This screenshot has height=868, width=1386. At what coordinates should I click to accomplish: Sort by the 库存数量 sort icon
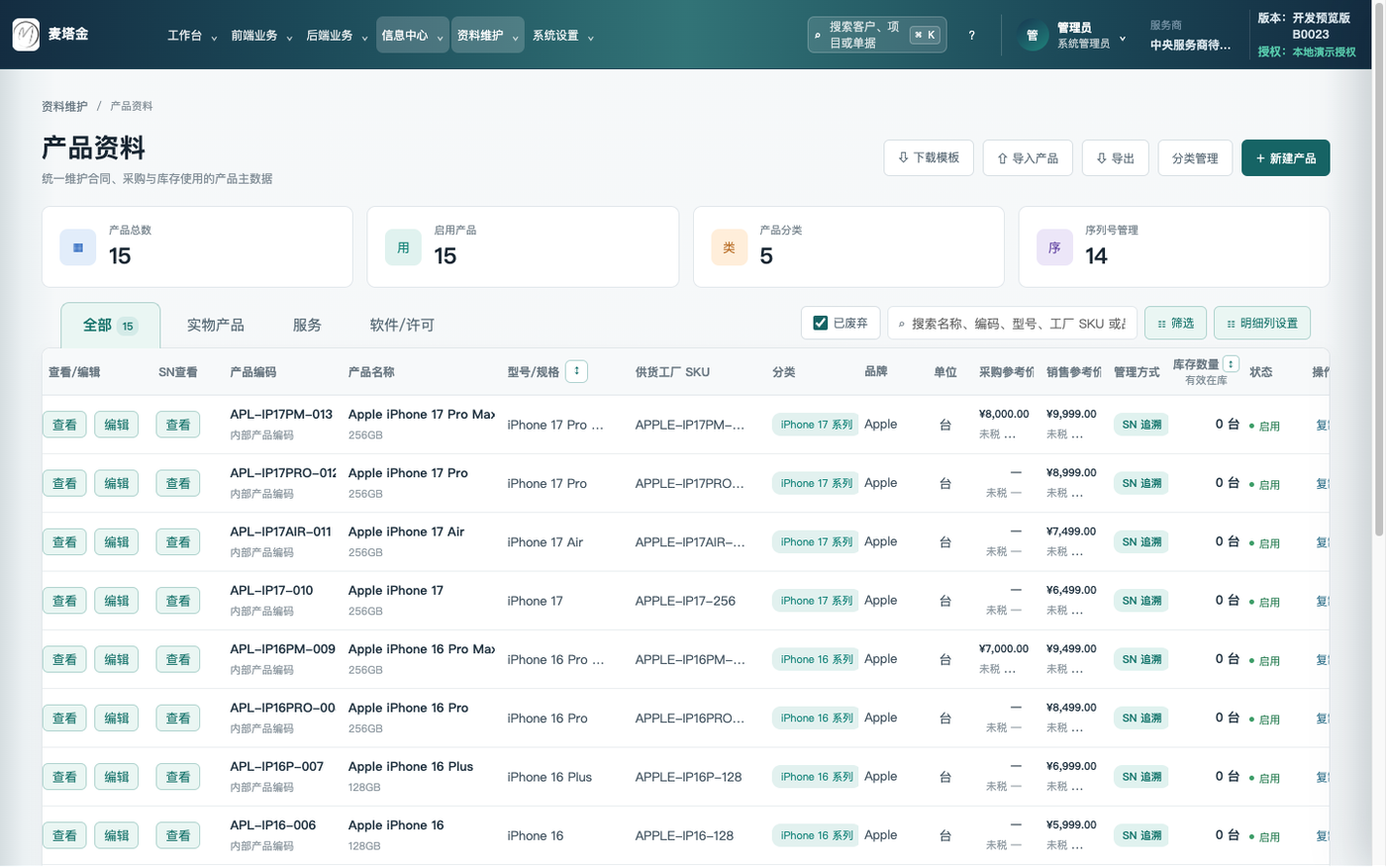(x=1231, y=364)
